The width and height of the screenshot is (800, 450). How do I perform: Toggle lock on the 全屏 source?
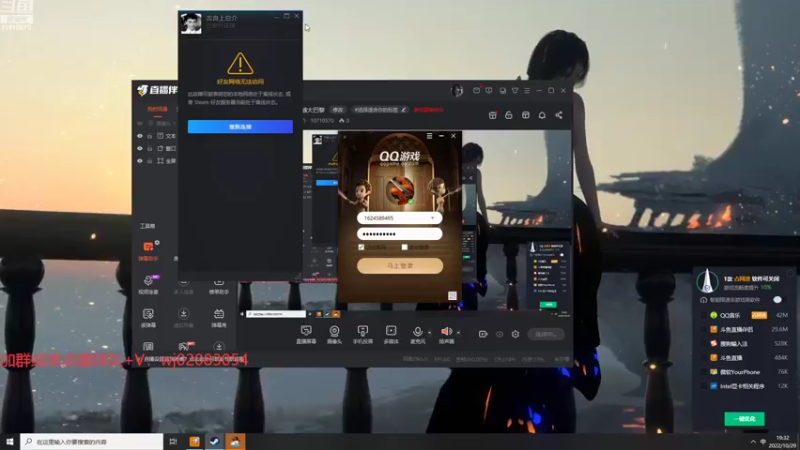tap(150, 161)
